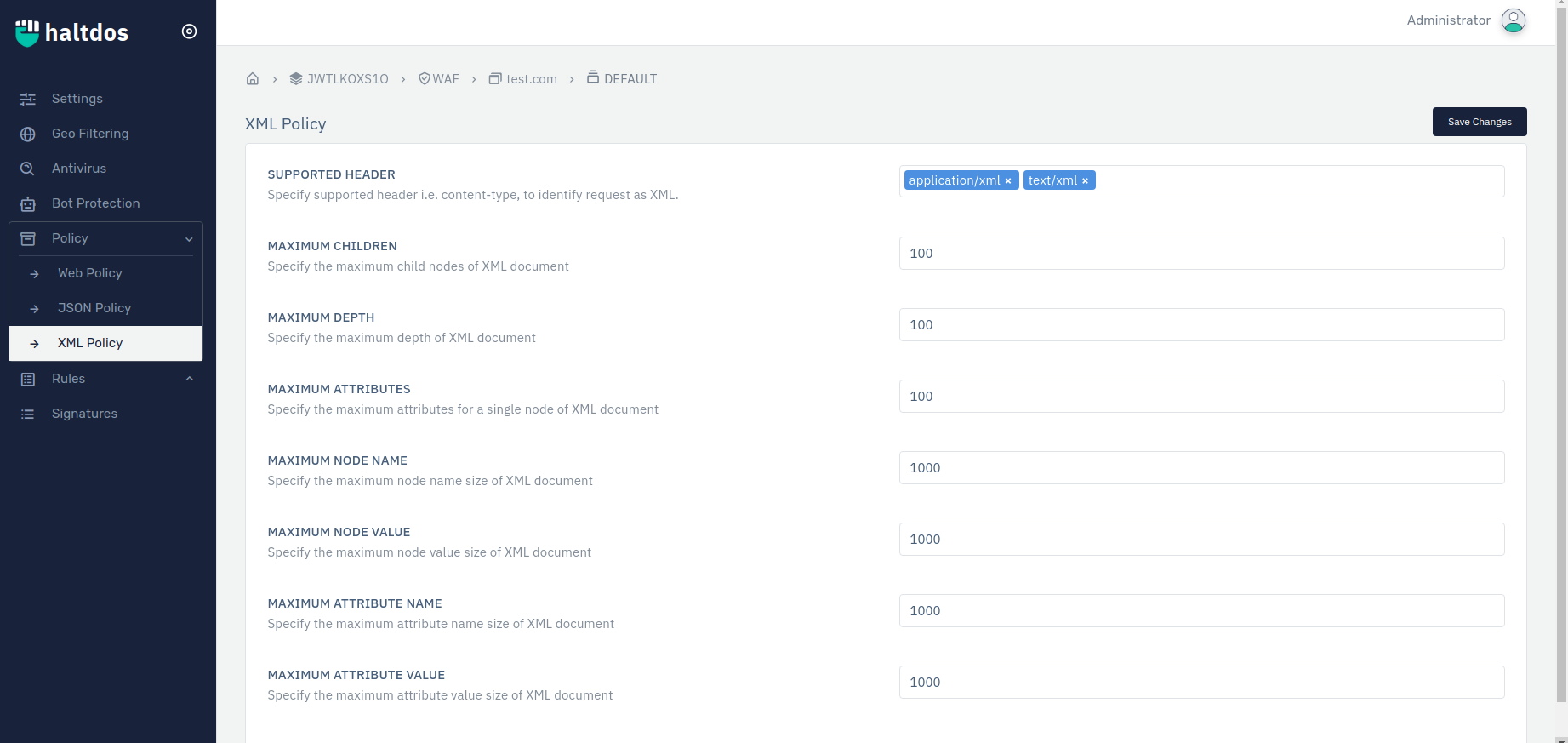
Task: Remove the text/xml header tag
Action: coord(1085,181)
